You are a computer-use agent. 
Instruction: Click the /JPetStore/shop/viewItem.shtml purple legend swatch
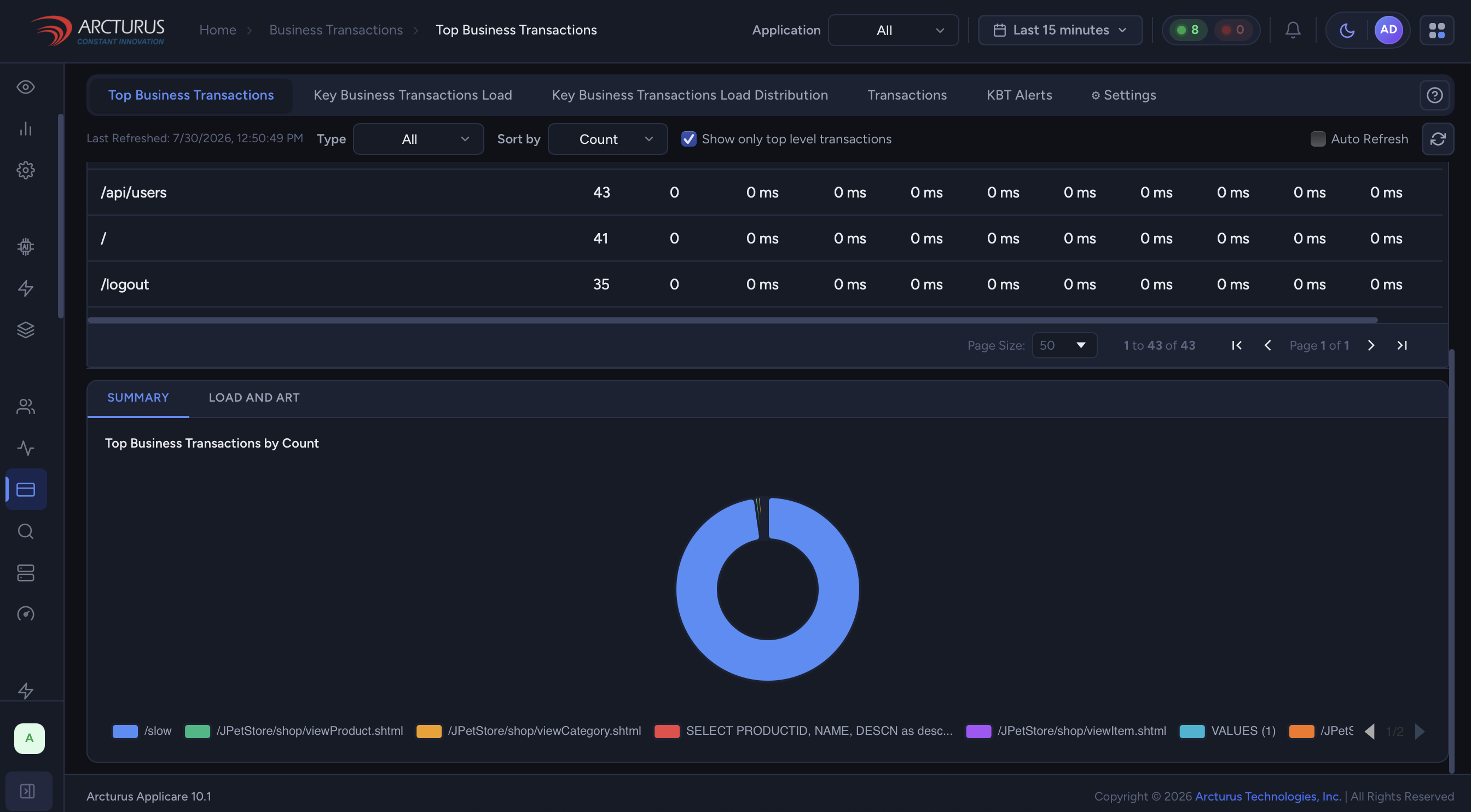[978, 732]
